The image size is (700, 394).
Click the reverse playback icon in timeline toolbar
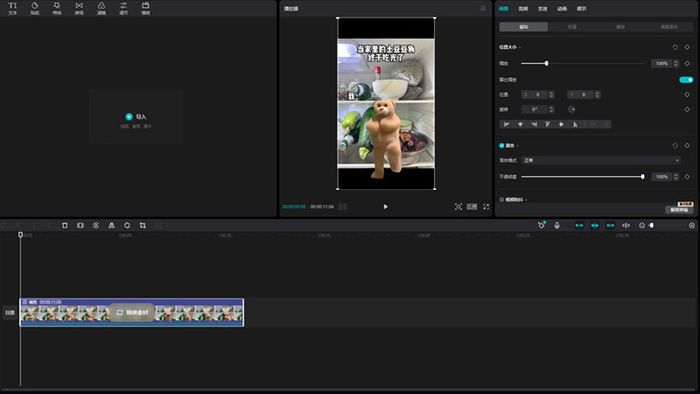tap(96, 225)
